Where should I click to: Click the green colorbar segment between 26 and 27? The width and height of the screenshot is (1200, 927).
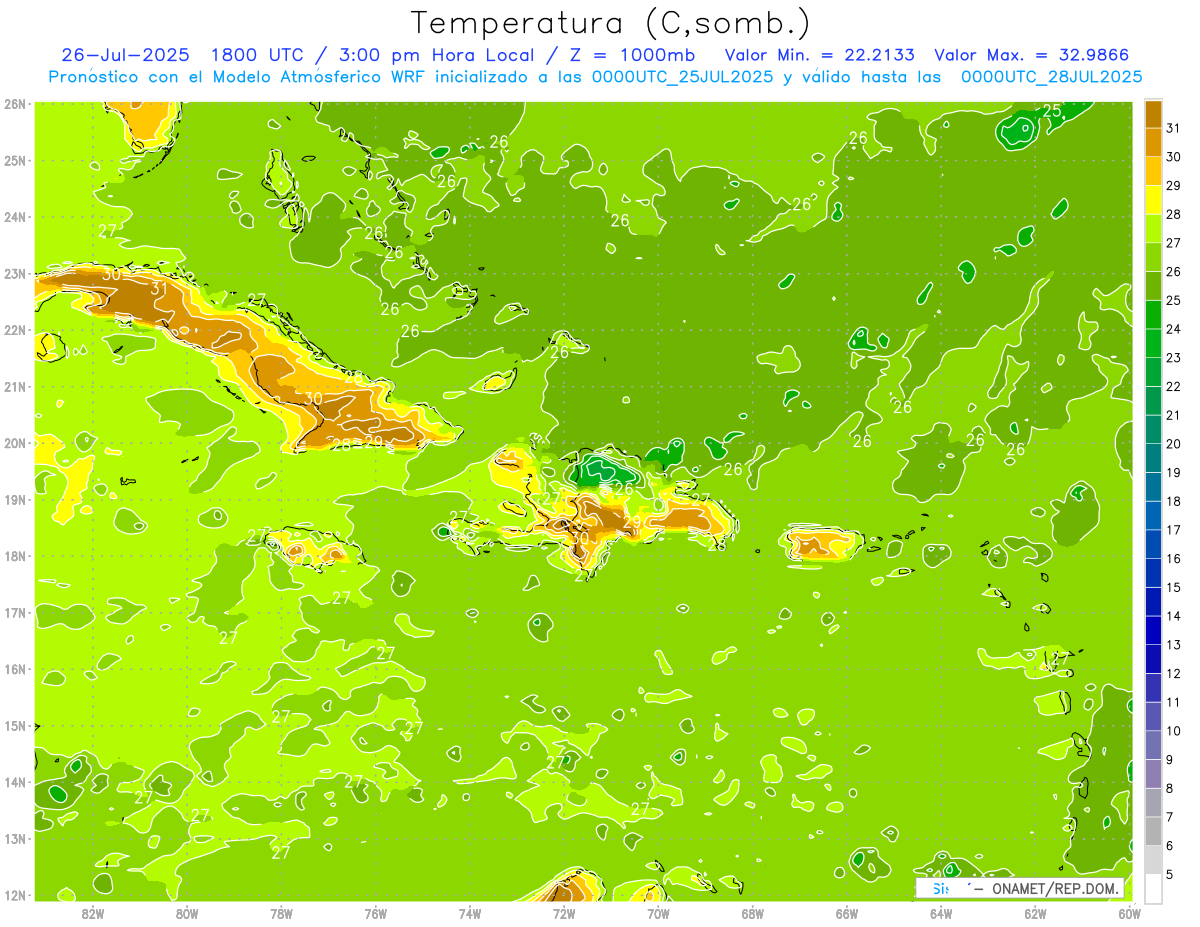tap(1154, 258)
